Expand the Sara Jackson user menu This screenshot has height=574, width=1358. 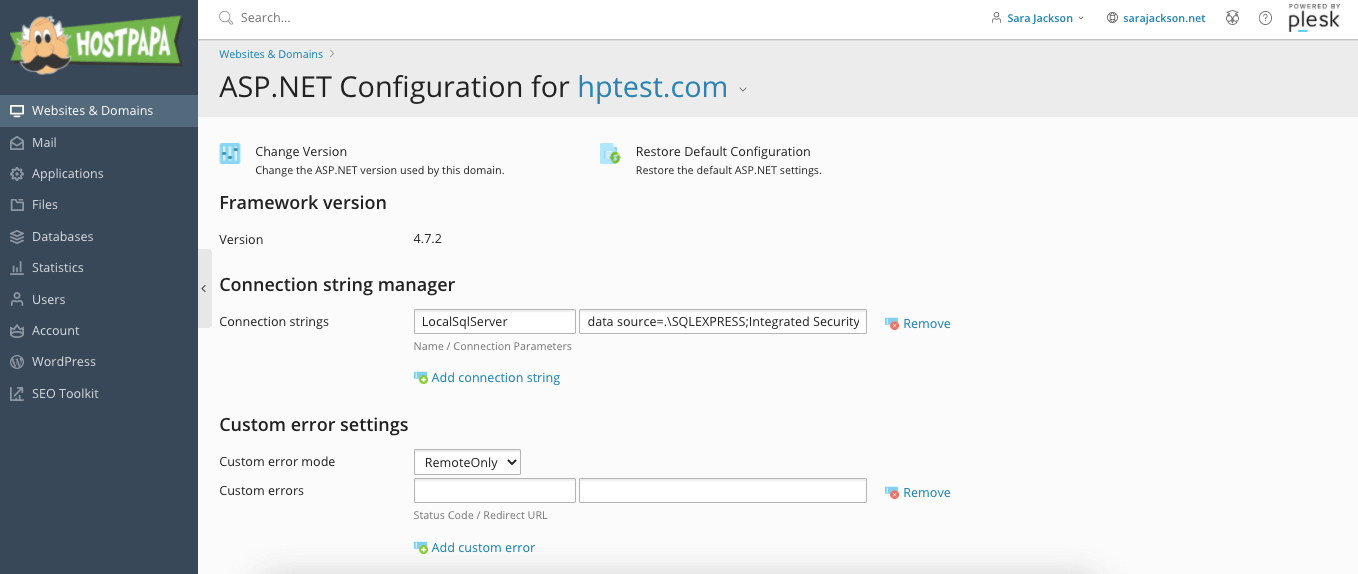1037,18
